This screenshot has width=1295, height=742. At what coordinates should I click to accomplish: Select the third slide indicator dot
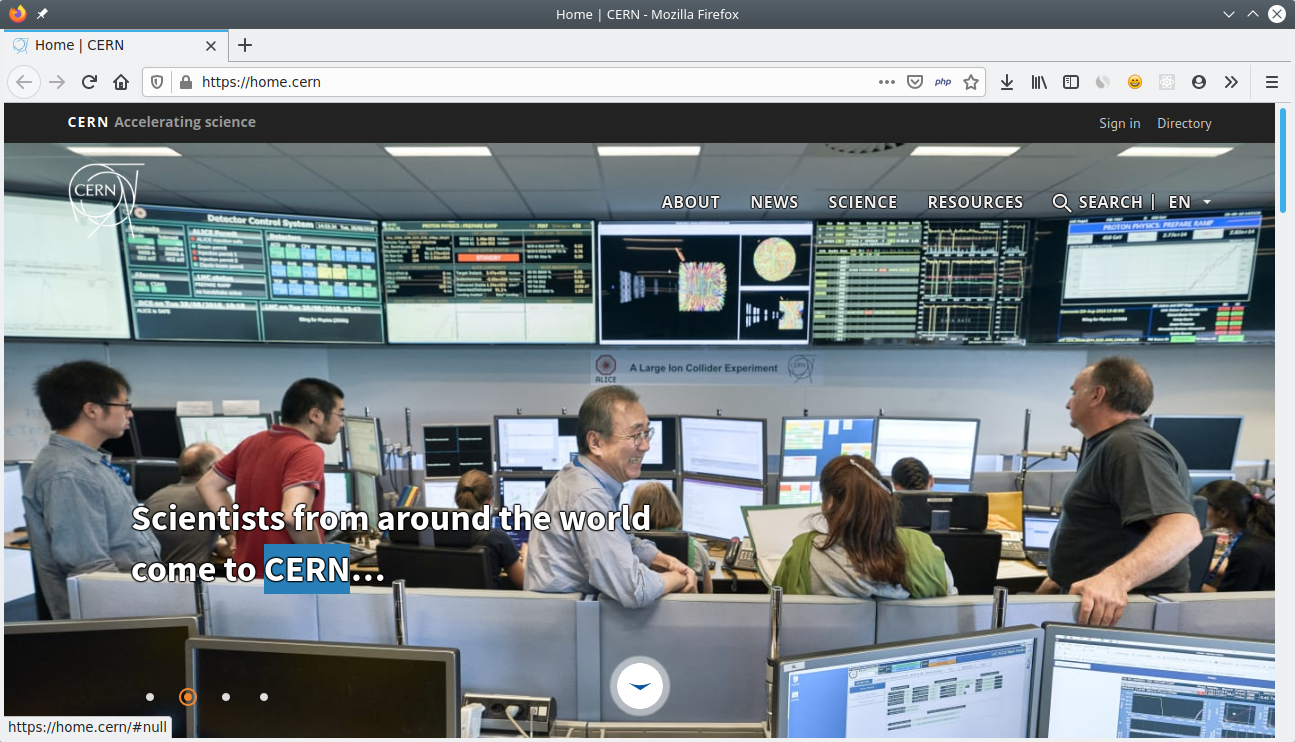click(x=226, y=697)
